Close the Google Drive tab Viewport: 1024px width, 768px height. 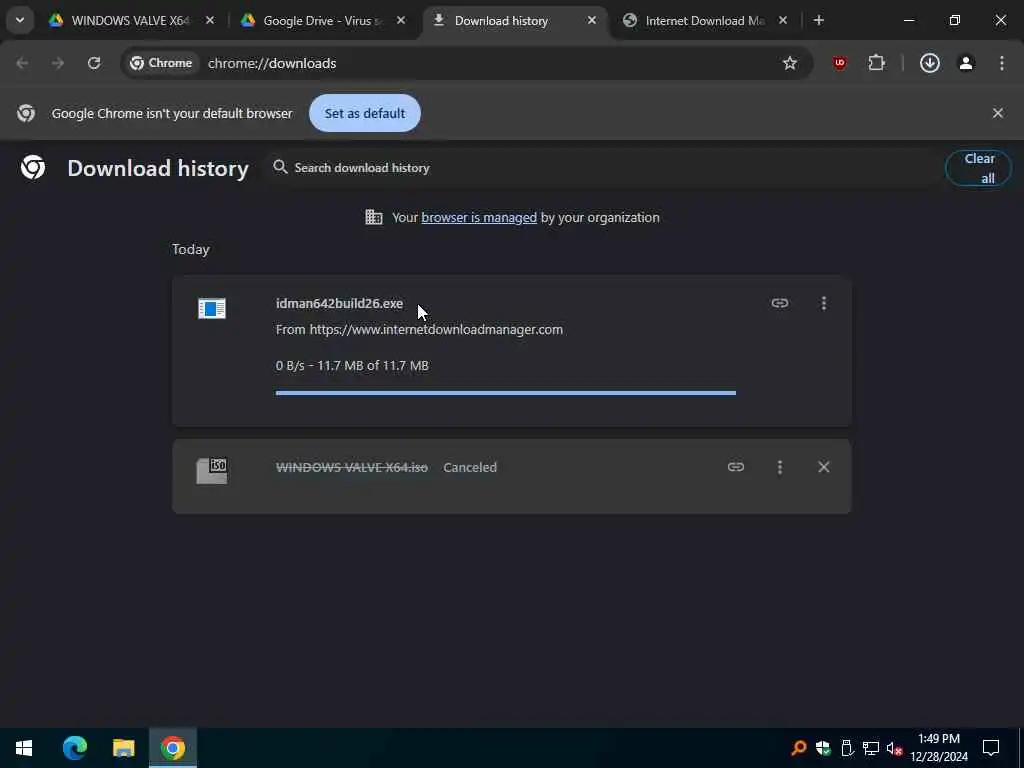[401, 21]
